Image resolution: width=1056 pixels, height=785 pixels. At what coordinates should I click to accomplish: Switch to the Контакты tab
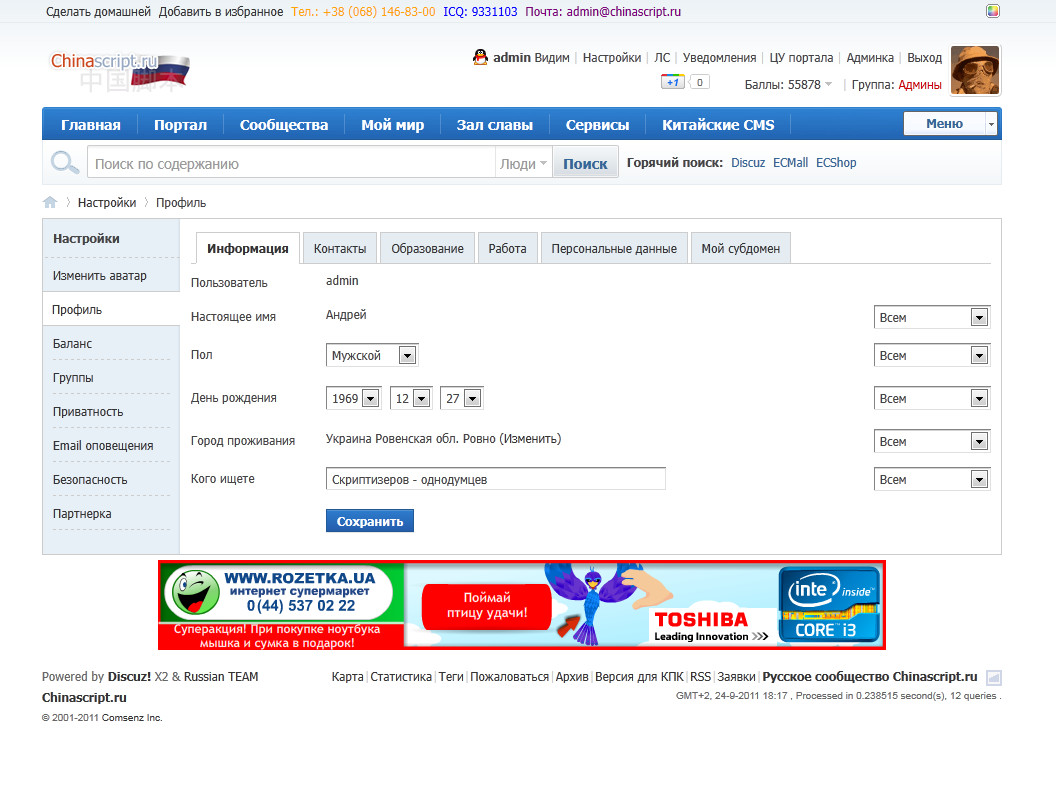[339, 248]
